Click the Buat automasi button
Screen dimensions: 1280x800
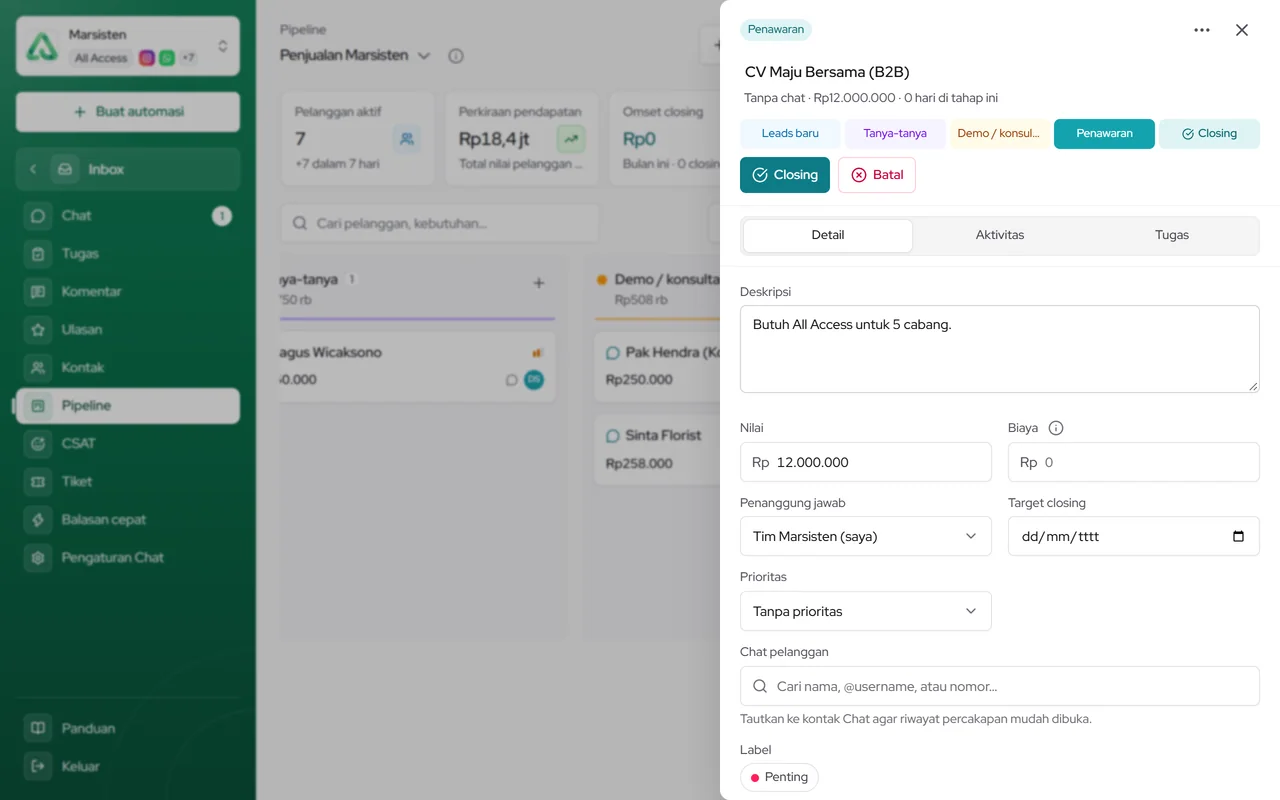(x=128, y=112)
